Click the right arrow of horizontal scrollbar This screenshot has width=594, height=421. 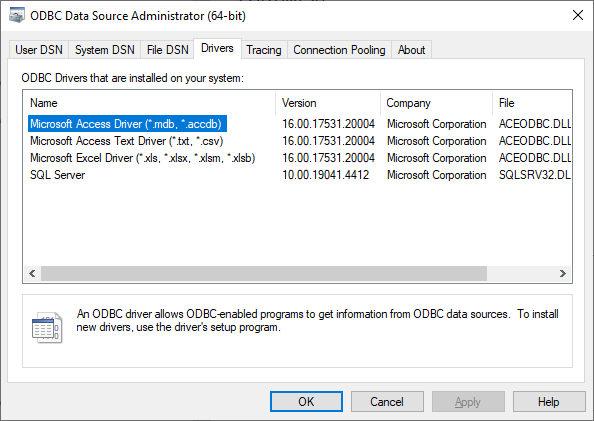click(x=563, y=273)
